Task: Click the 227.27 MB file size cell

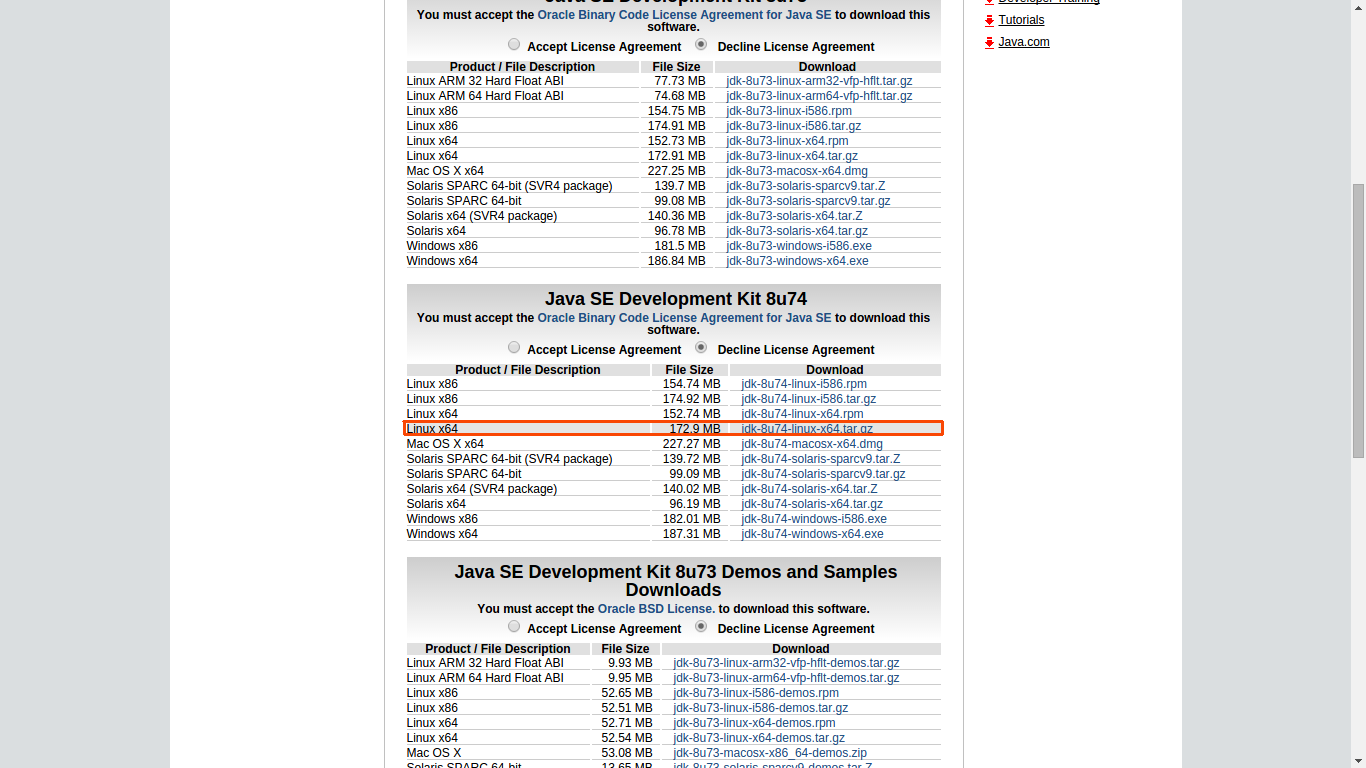Action: 691,444
